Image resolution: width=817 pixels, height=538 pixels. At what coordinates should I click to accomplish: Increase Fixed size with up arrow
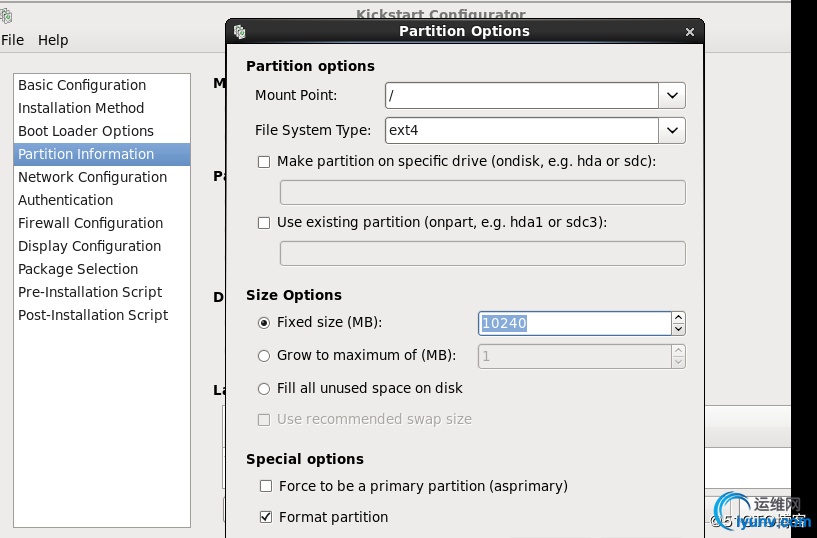point(678,318)
